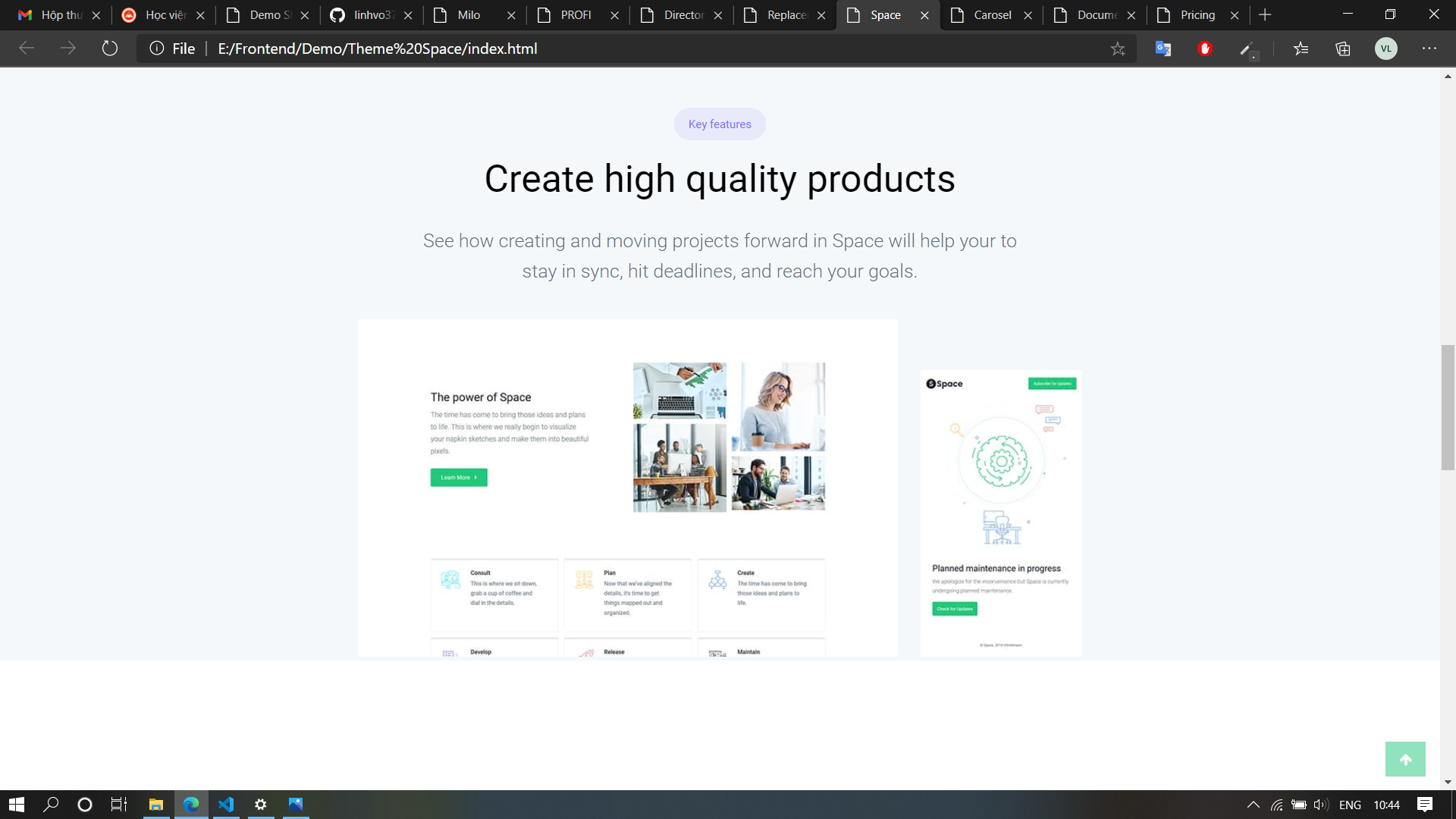Reload the Space index page
The height and width of the screenshot is (819, 1456).
pos(110,49)
